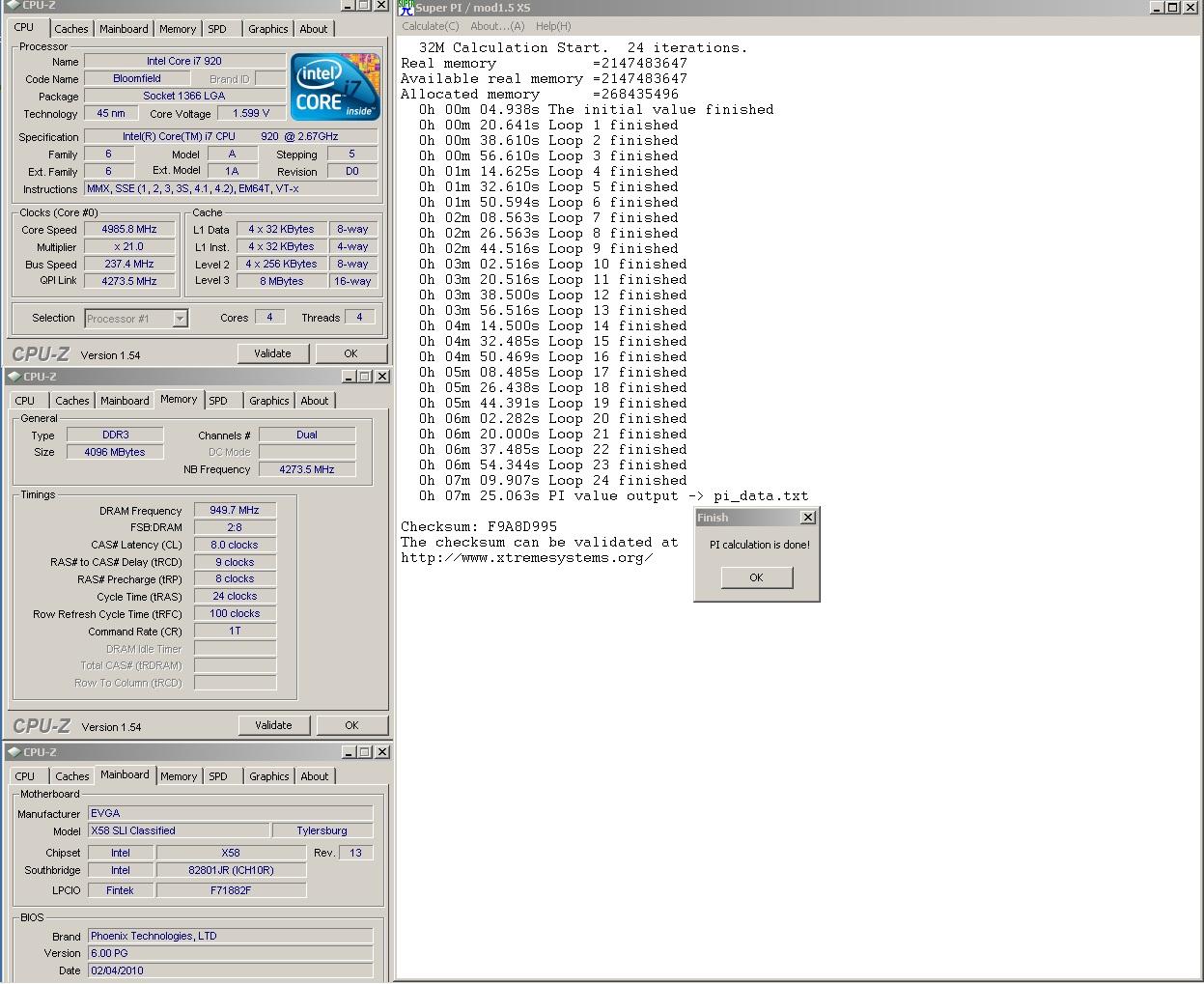The height and width of the screenshot is (984, 1204).
Task: Select CPU tab in Memory CPU-Z window
Action: 25,401
